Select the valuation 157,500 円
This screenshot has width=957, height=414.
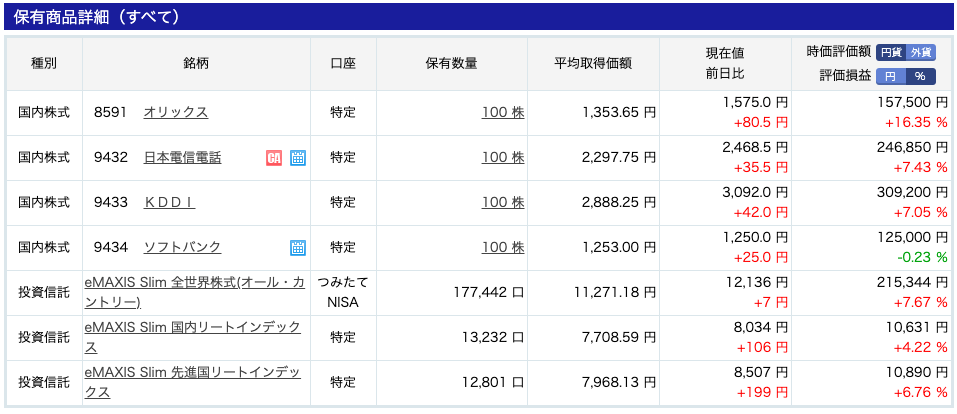(x=911, y=101)
